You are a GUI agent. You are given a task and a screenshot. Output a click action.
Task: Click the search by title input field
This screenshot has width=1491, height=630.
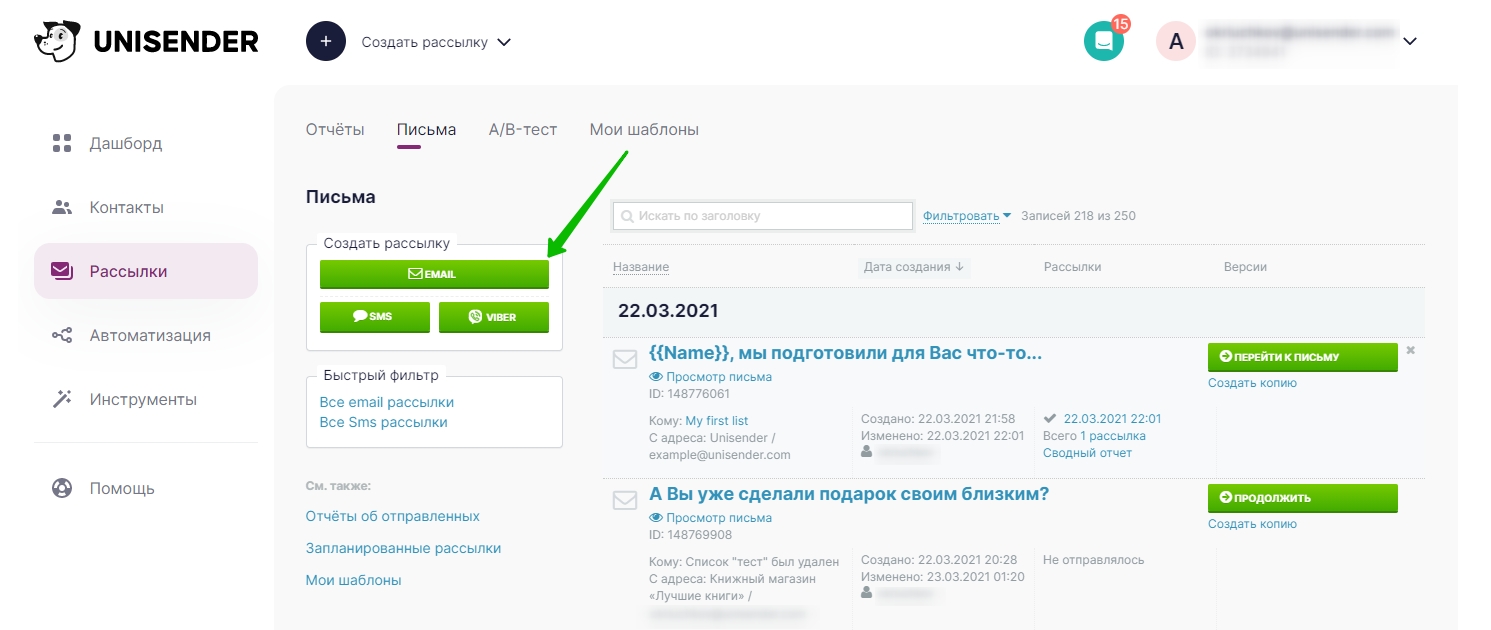[763, 216]
